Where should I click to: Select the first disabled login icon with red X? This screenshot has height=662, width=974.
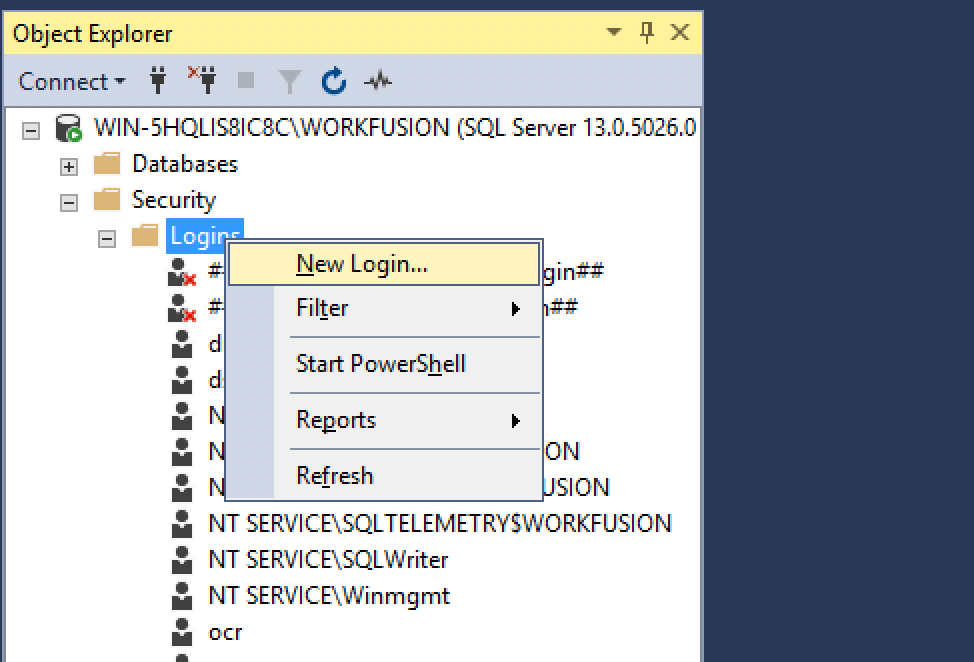181,272
